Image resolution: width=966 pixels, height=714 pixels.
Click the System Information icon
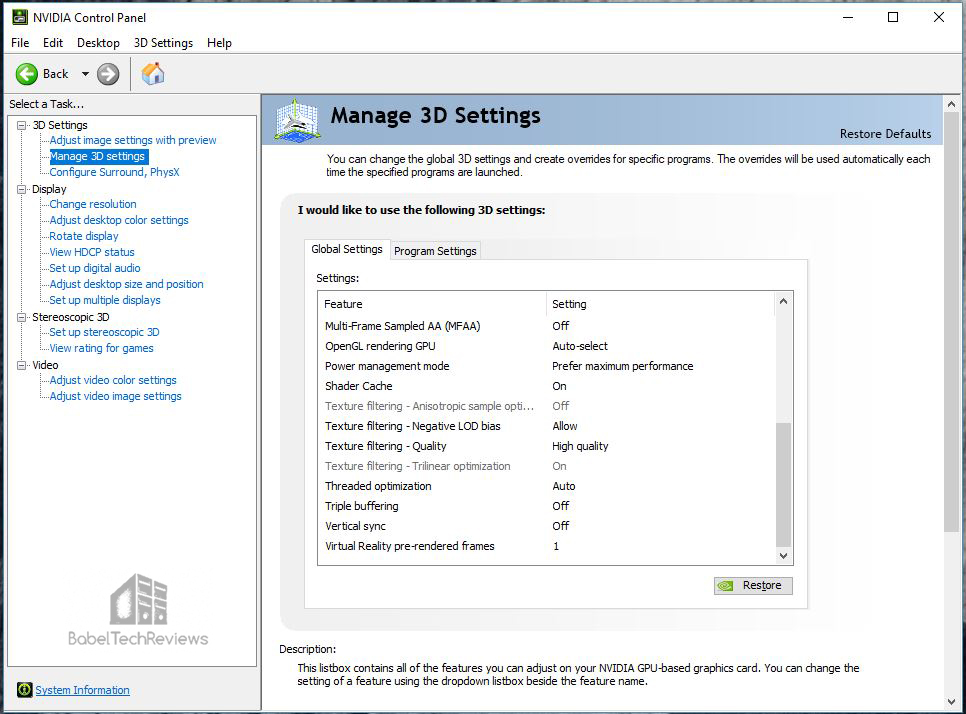pyautogui.click(x=24, y=689)
